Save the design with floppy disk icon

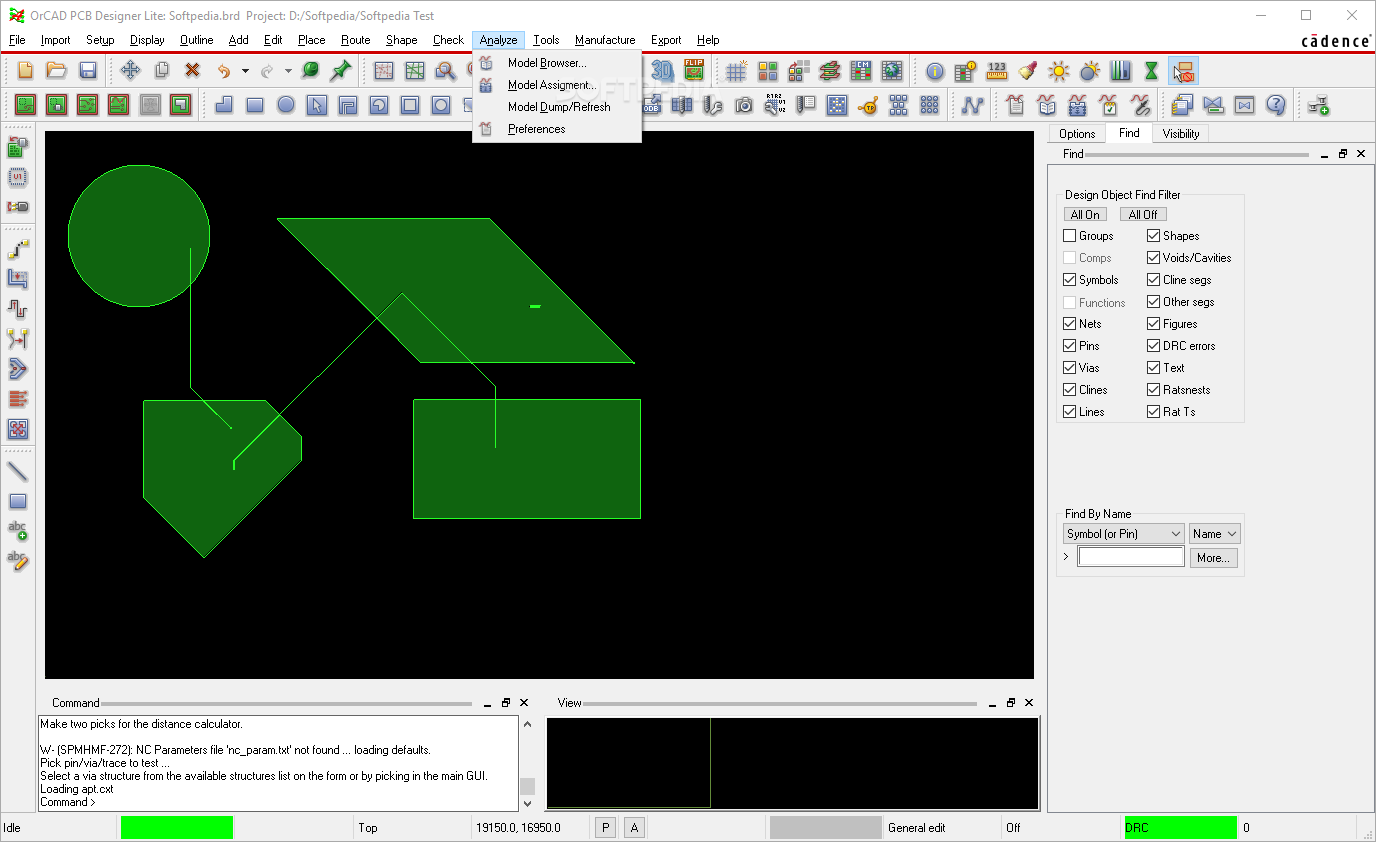click(x=88, y=70)
